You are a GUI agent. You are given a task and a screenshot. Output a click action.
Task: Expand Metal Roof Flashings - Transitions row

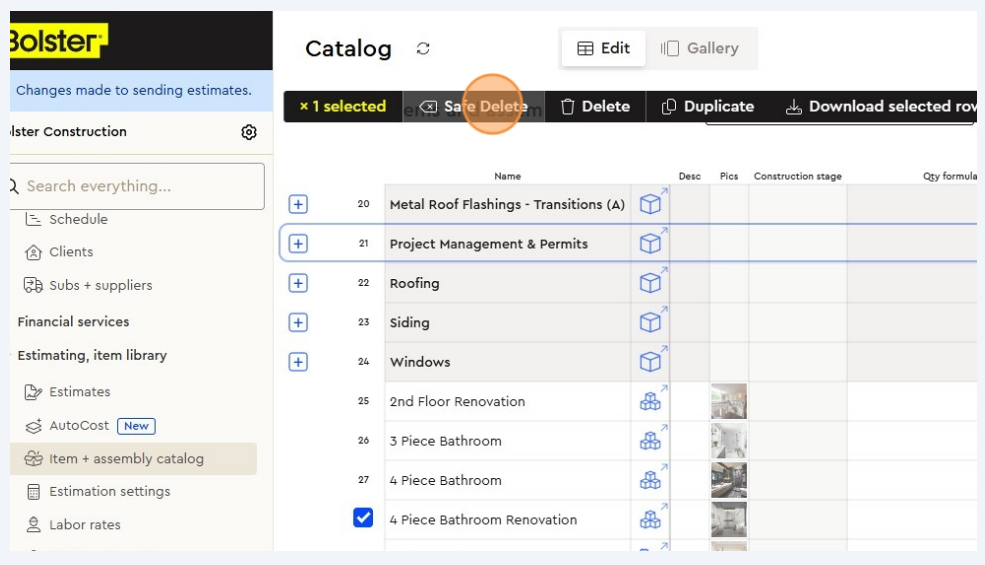pos(298,204)
